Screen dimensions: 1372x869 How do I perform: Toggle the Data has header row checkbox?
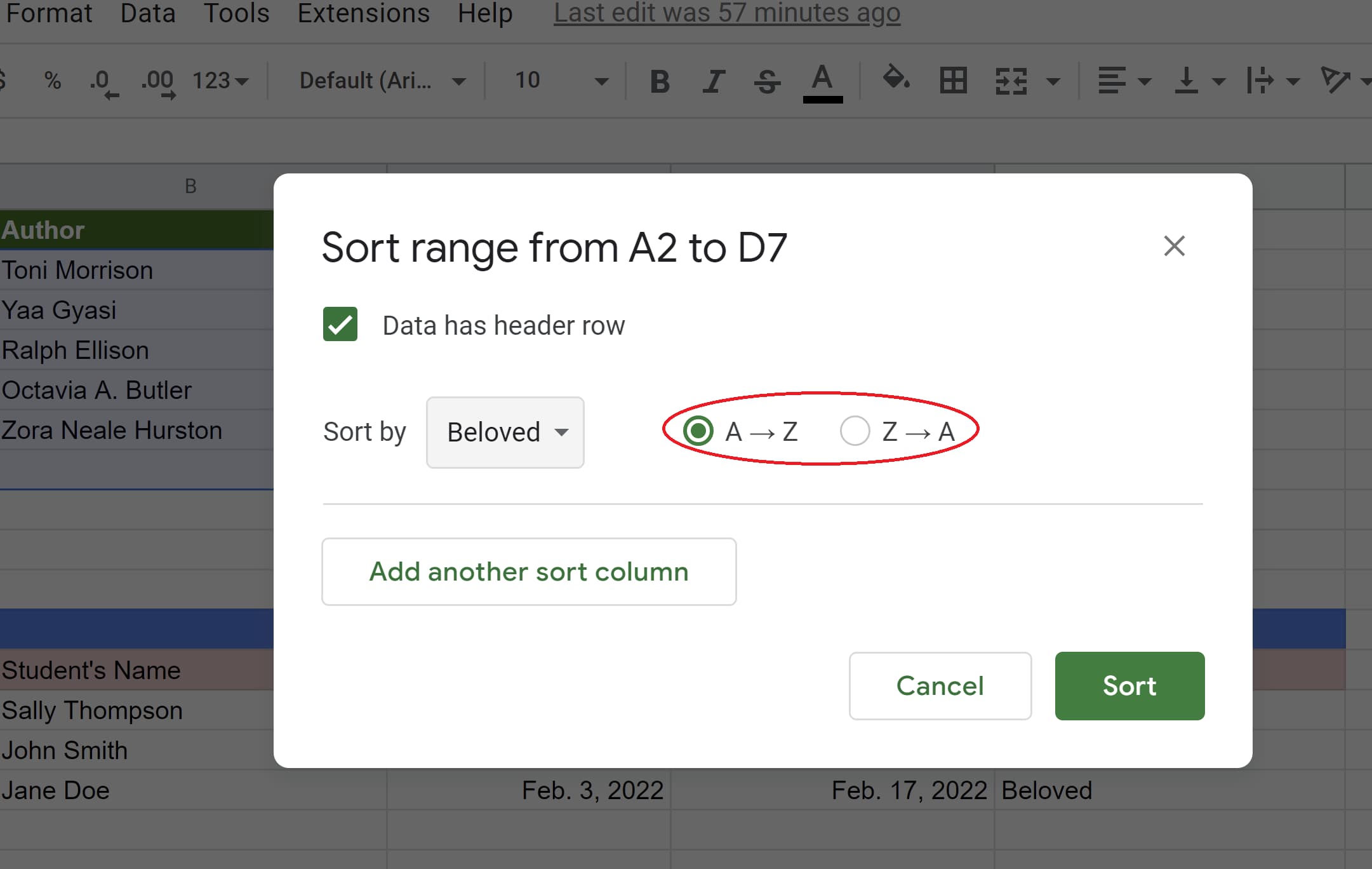pyautogui.click(x=340, y=323)
